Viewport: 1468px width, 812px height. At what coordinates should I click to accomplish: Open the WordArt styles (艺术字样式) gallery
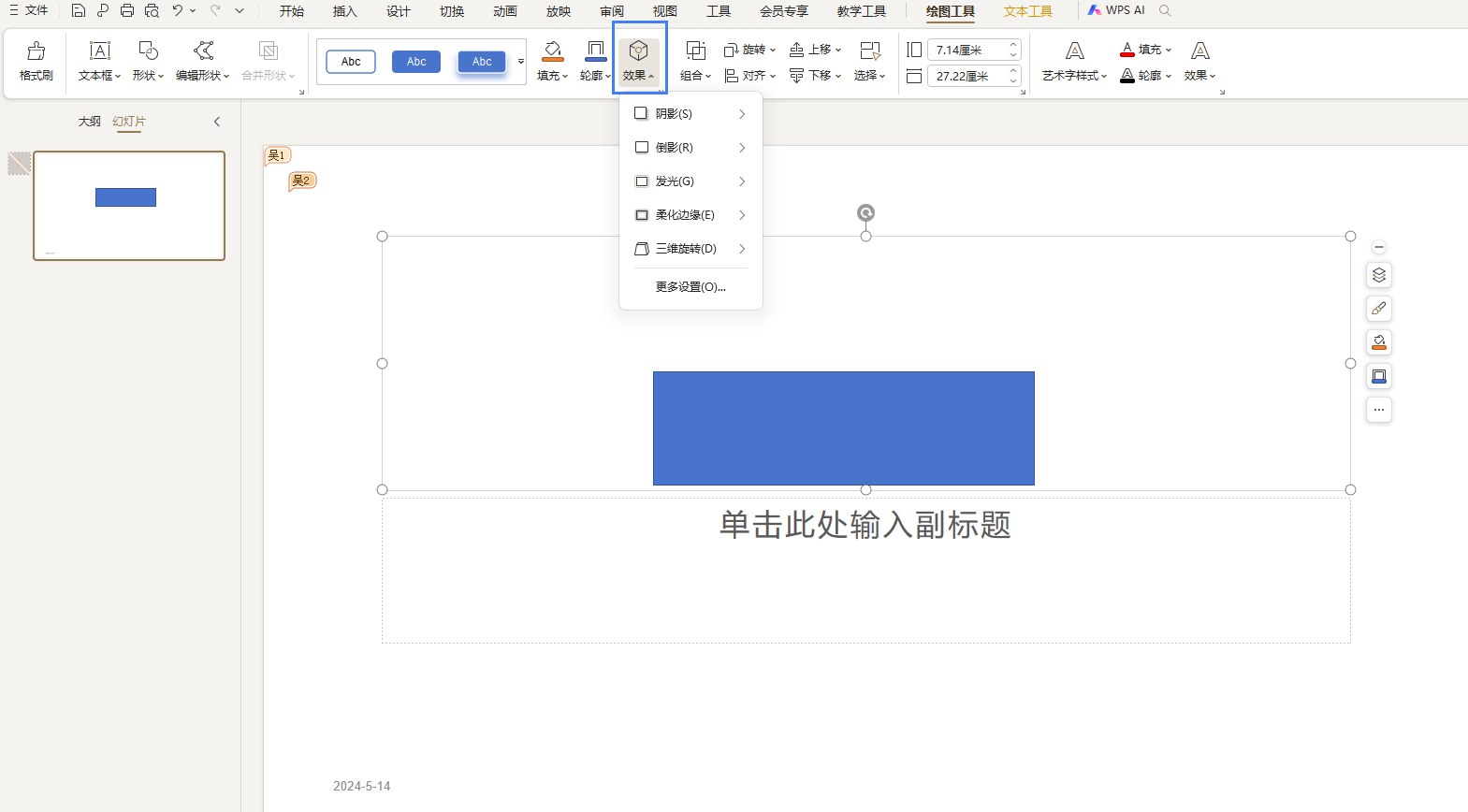[1074, 61]
